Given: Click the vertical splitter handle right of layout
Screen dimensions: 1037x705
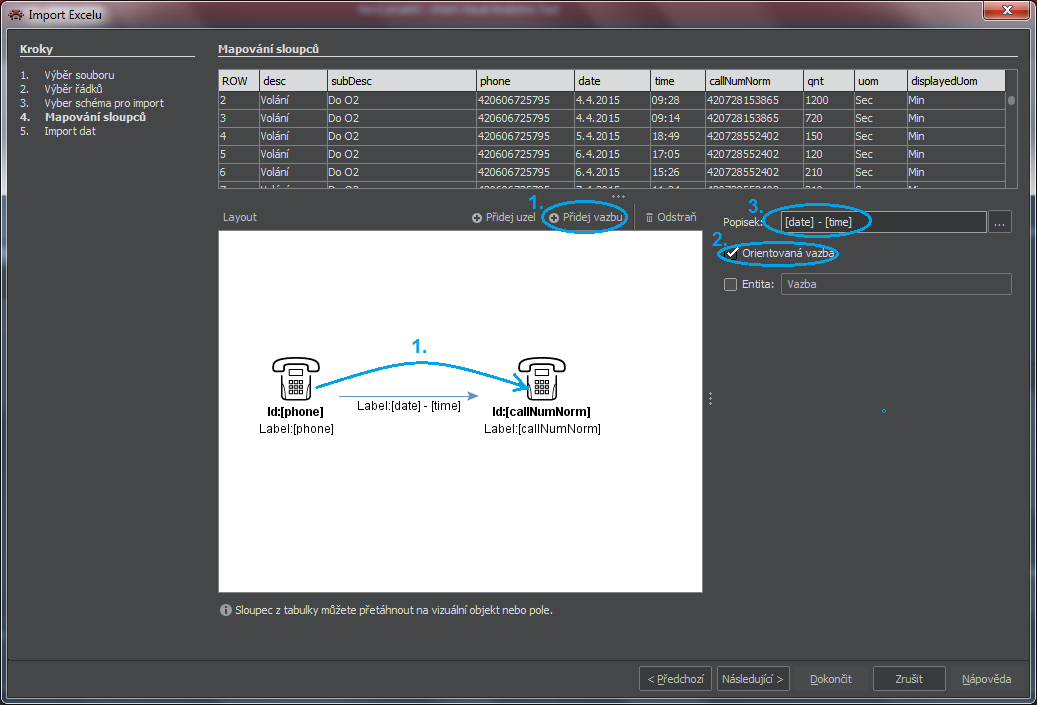Looking at the screenshot, I should (710, 398).
